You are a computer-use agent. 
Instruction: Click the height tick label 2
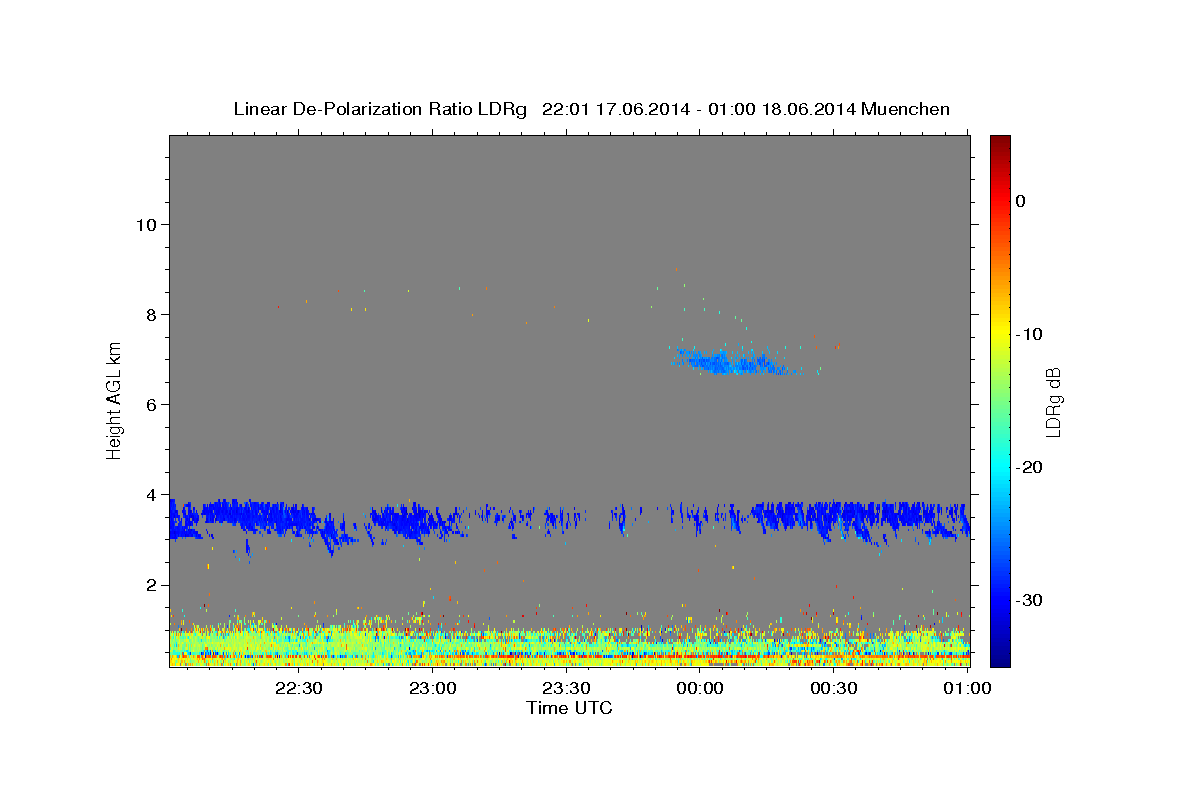pyautogui.click(x=150, y=585)
